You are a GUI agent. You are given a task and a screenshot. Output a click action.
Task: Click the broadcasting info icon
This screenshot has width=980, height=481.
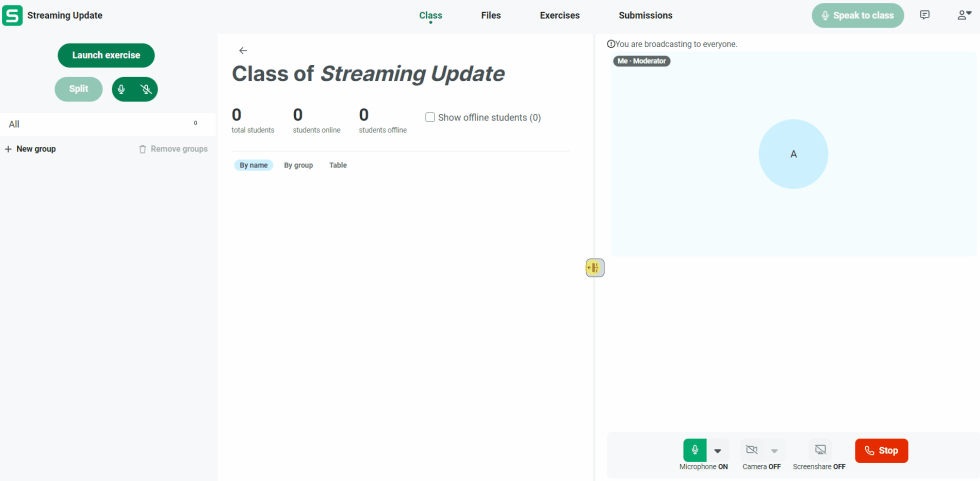point(611,44)
